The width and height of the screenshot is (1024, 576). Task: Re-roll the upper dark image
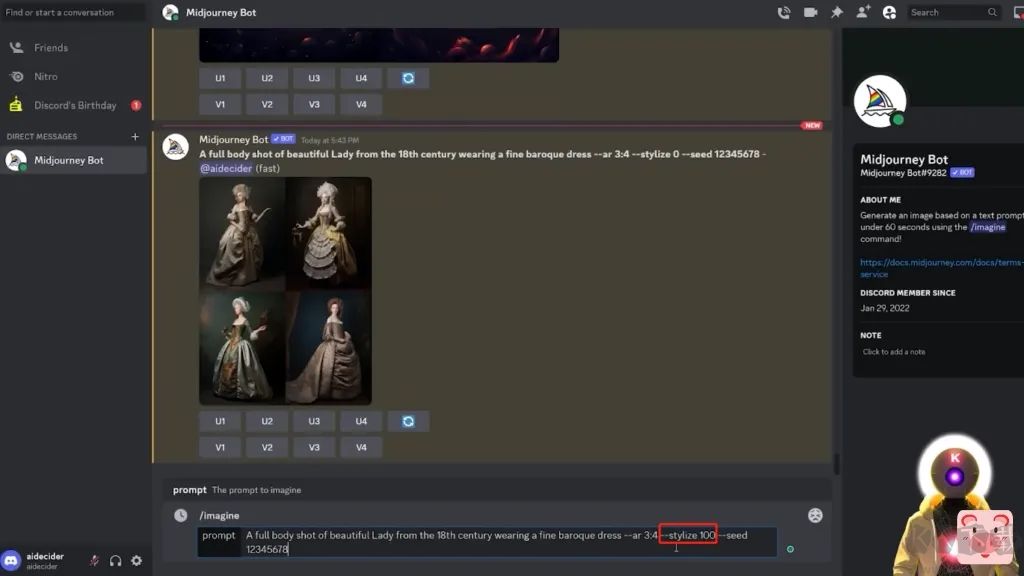(408, 78)
